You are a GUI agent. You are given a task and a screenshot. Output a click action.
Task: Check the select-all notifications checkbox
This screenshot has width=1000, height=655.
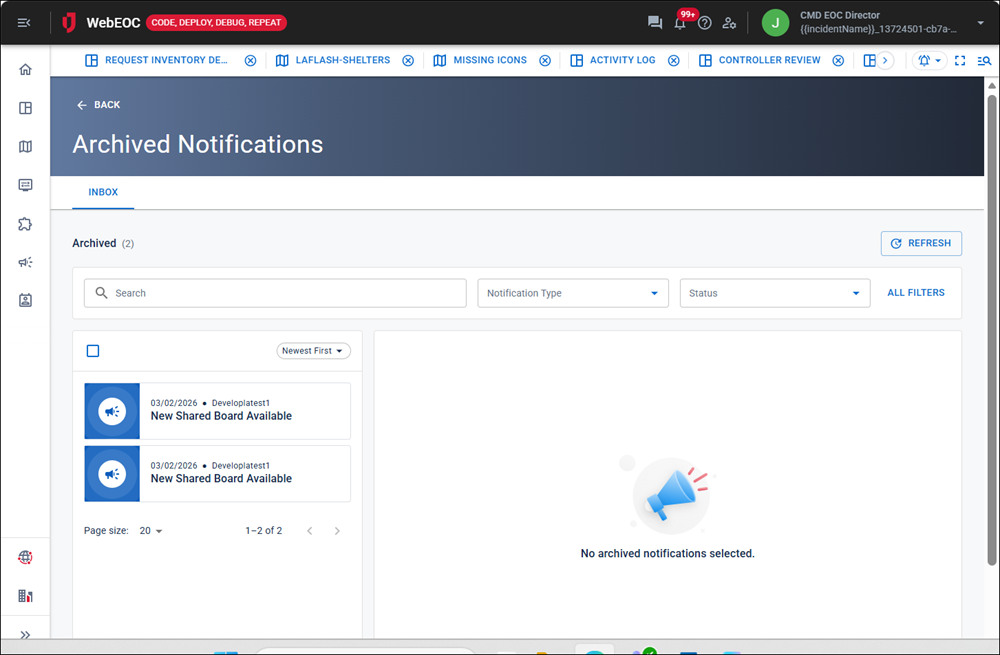point(93,351)
